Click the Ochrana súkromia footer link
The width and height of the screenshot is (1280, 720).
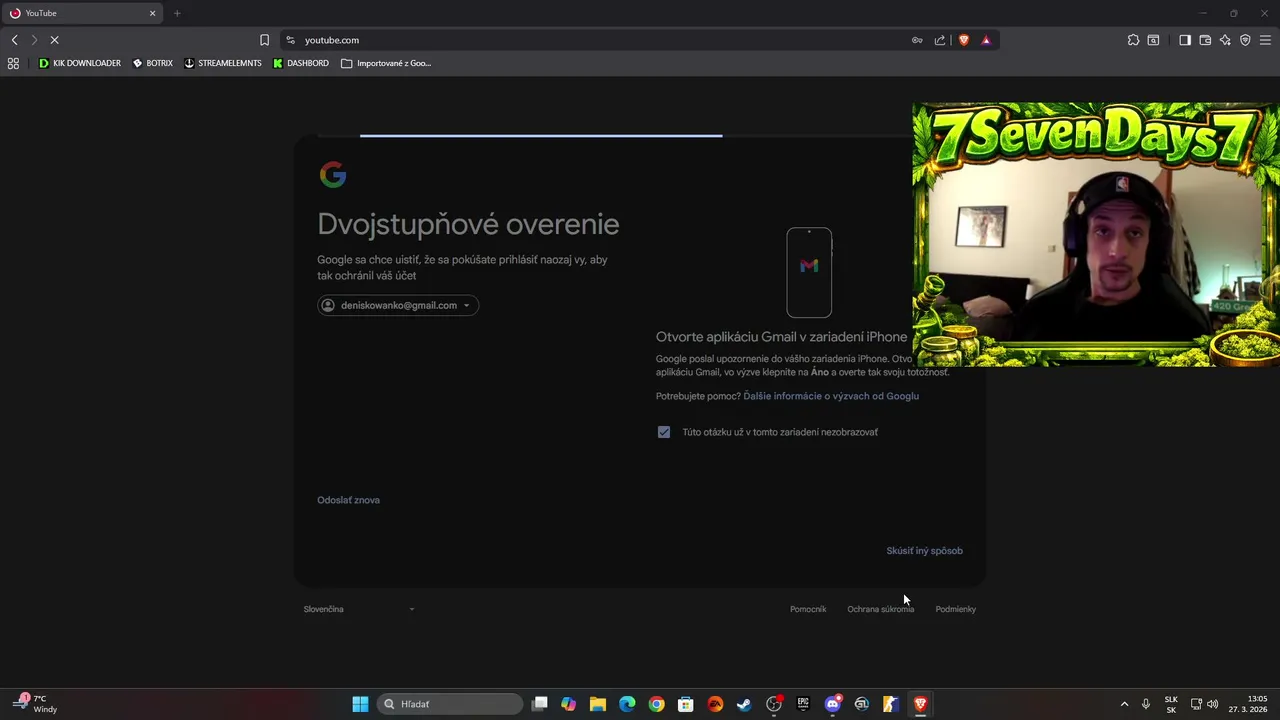(880, 609)
